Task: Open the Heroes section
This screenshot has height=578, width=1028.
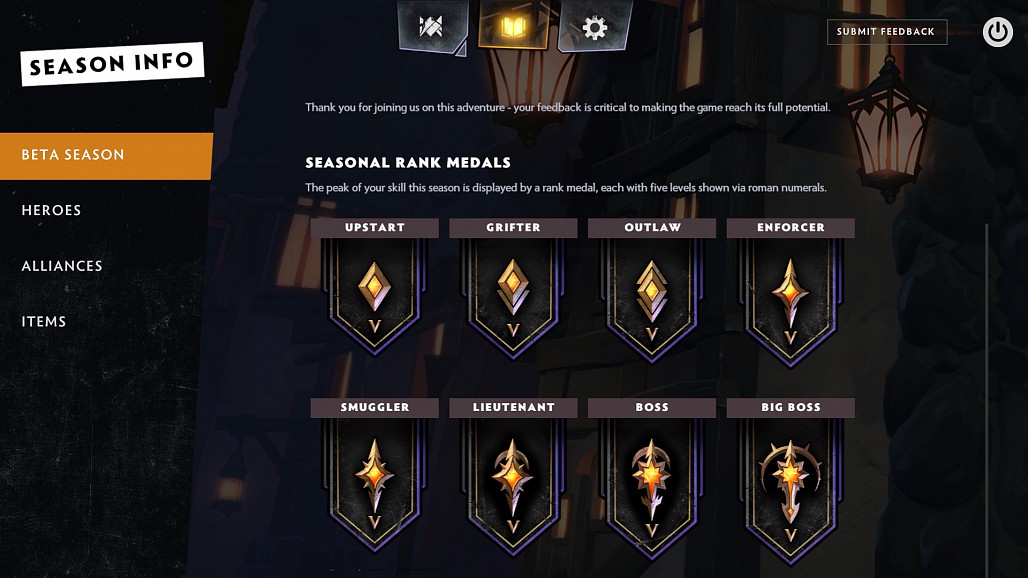Action: point(51,210)
